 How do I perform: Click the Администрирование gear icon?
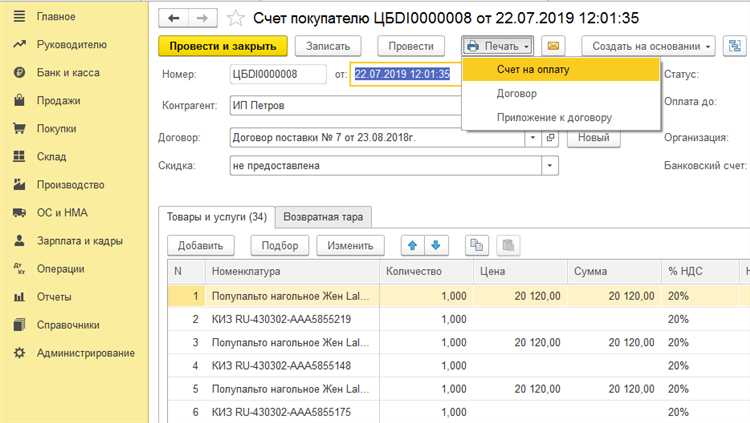tap(19, 353)
